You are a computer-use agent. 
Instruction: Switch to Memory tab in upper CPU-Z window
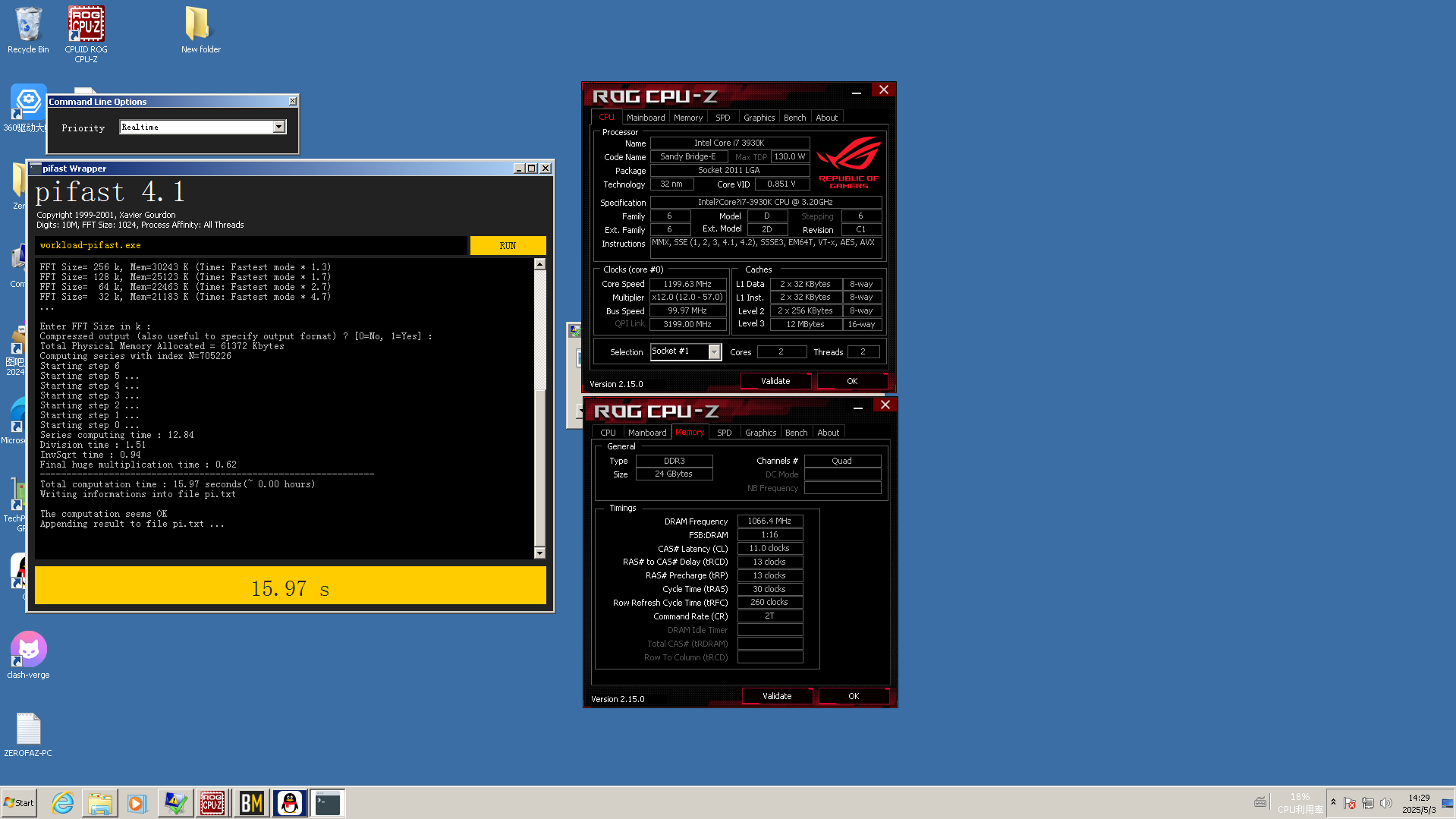(688, 118)
